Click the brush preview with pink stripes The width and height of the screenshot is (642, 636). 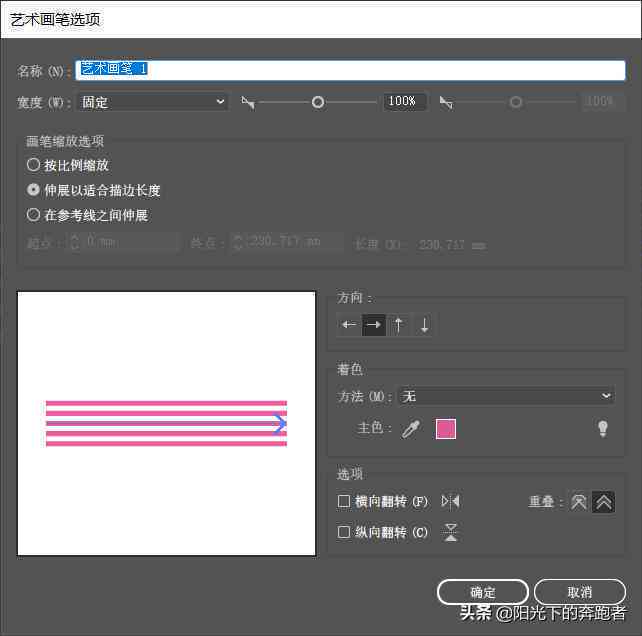click(x=166, y=423)
